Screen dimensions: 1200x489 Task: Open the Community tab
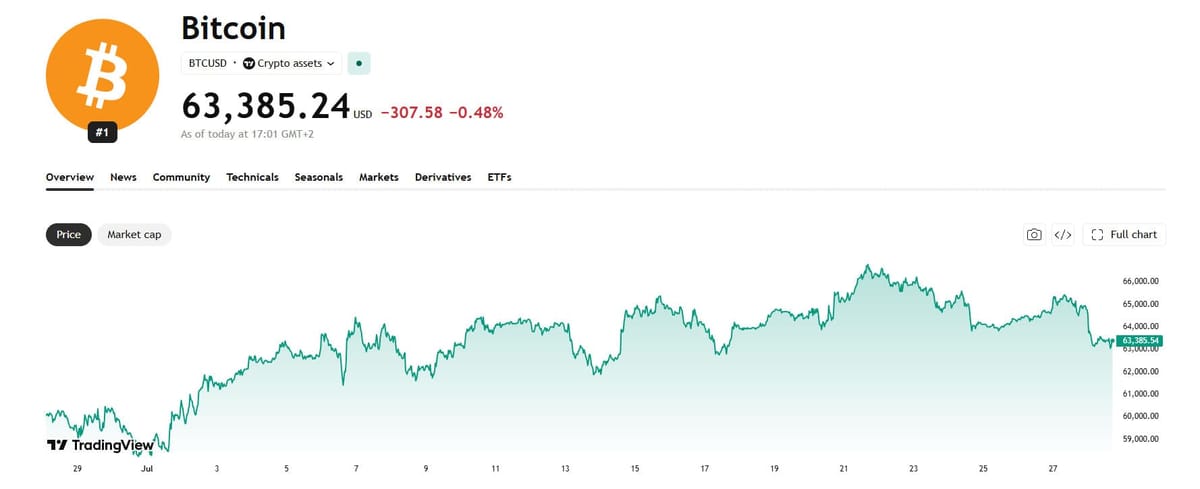click(181, 177)
